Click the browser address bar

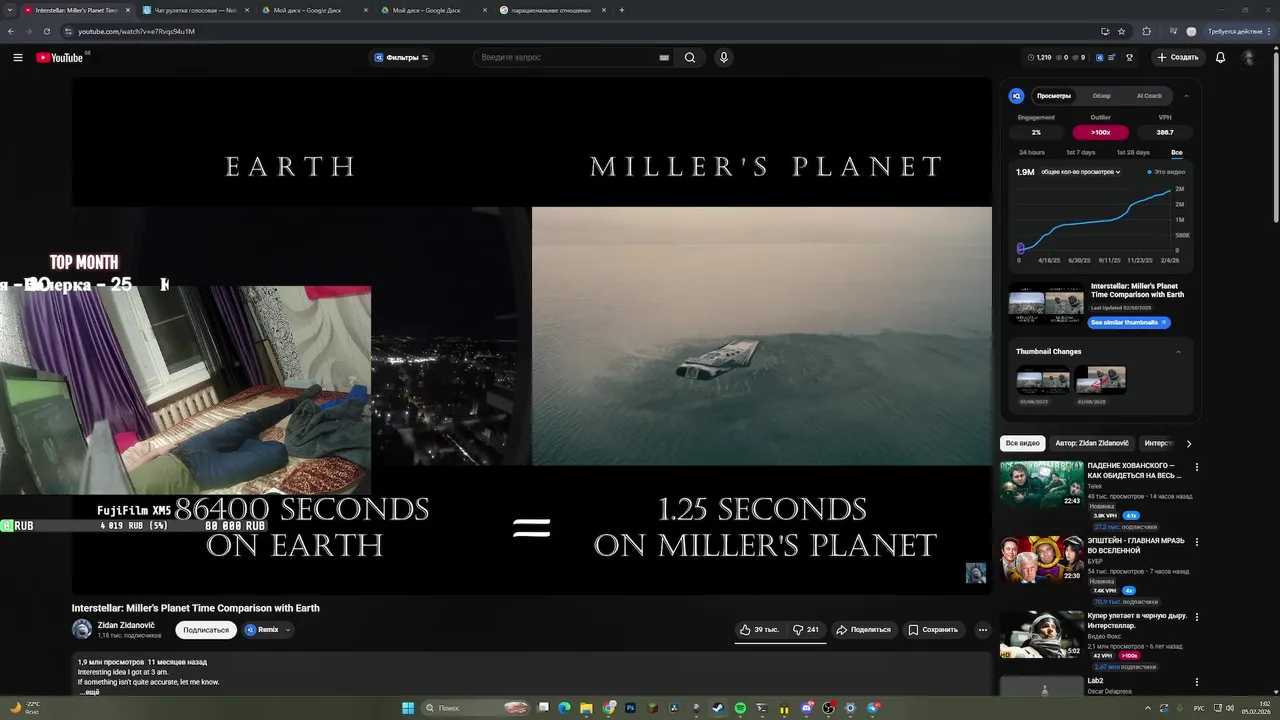(x=580, y=31)
